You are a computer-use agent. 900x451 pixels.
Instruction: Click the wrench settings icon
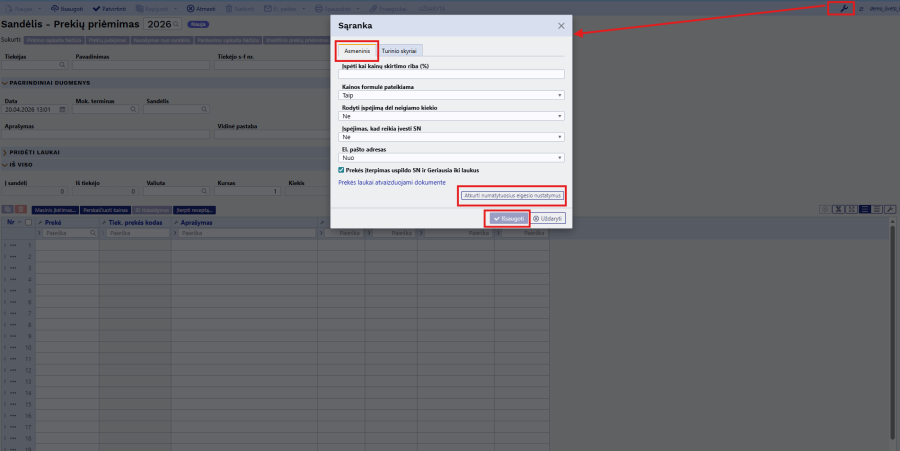pyautogui.click(x=844, y=8)
